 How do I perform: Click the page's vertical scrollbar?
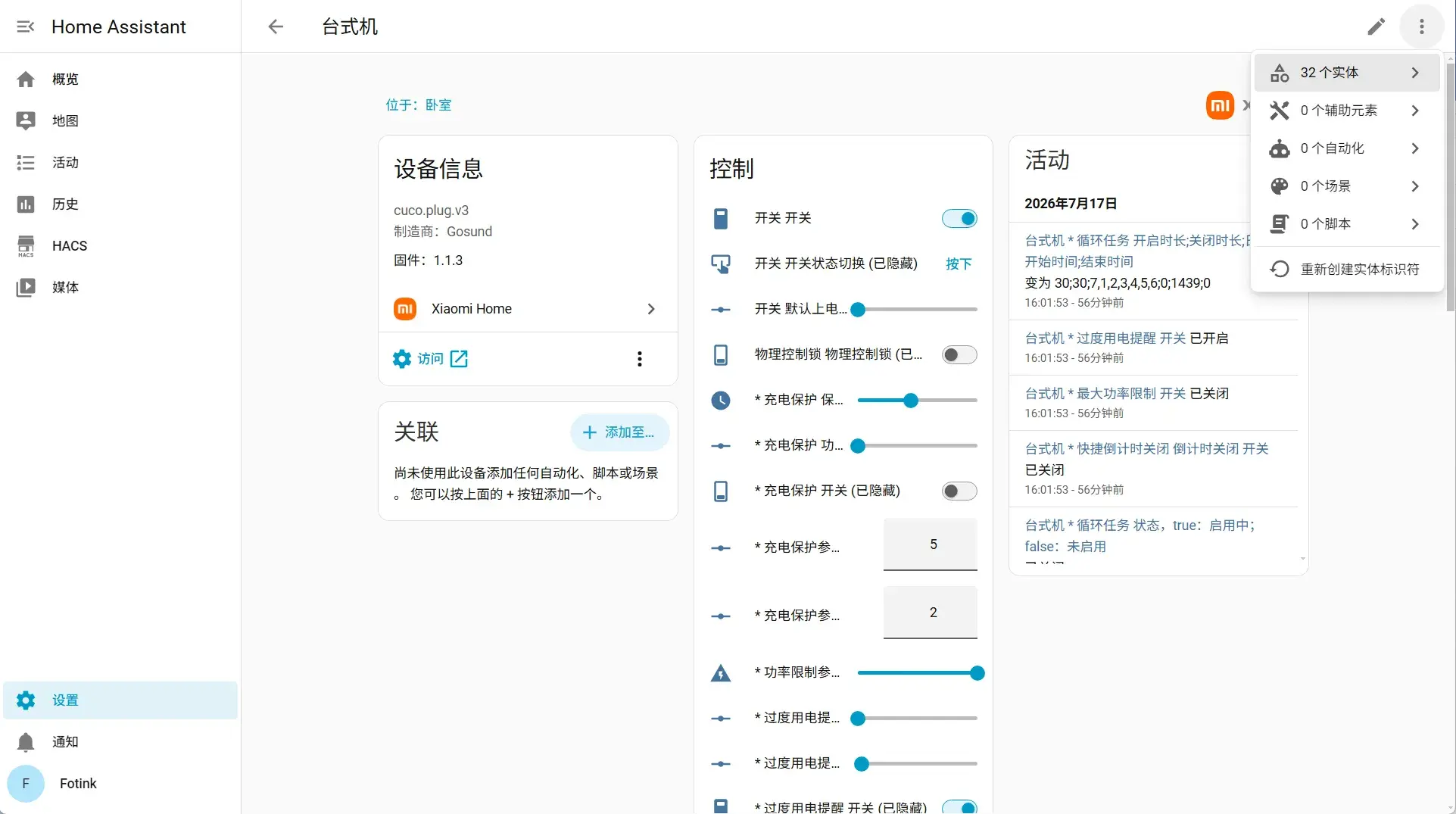pyautogui.click(x=1450, y=186)
